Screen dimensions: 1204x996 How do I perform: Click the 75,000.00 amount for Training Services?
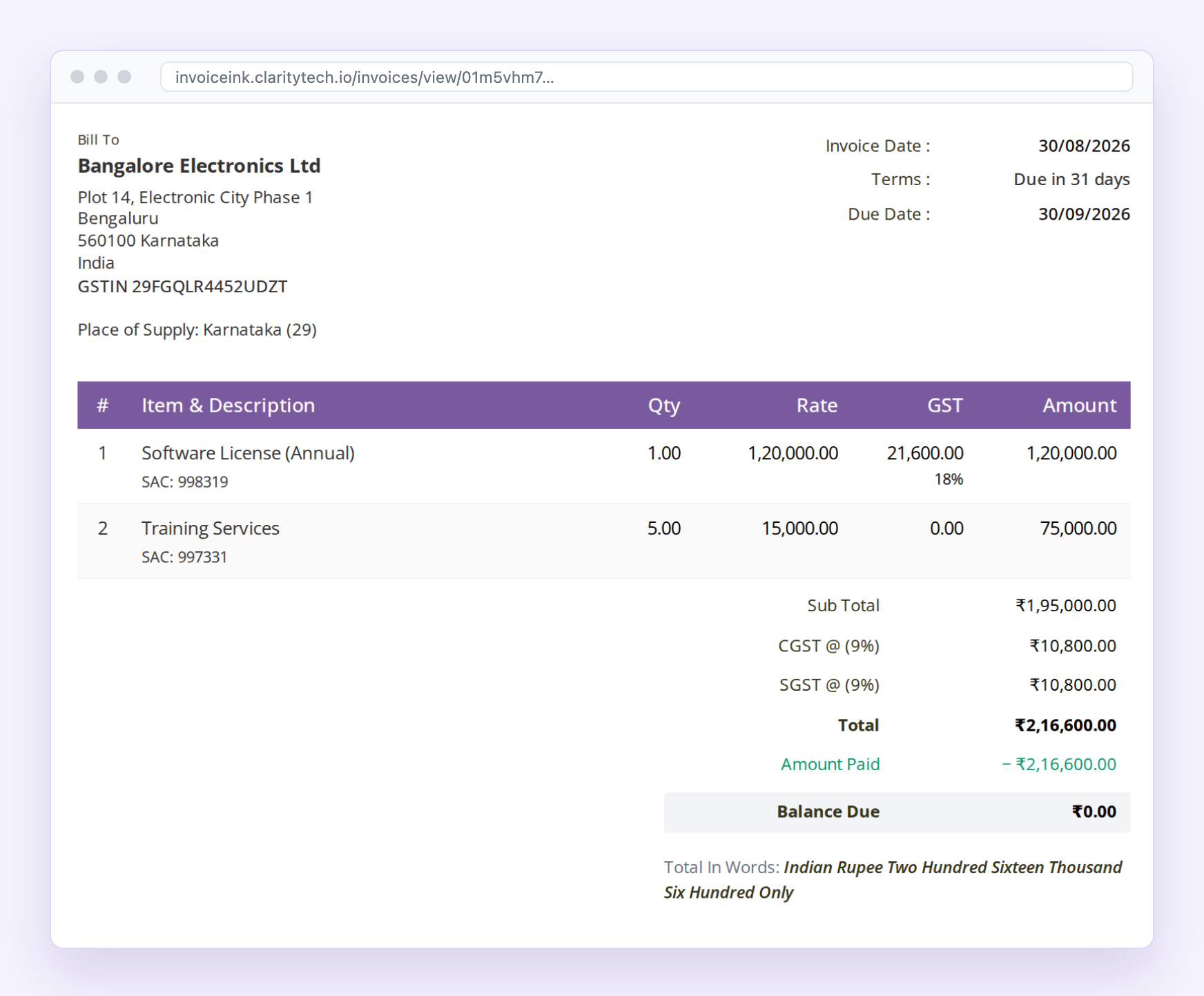(x=1078, y=528)
